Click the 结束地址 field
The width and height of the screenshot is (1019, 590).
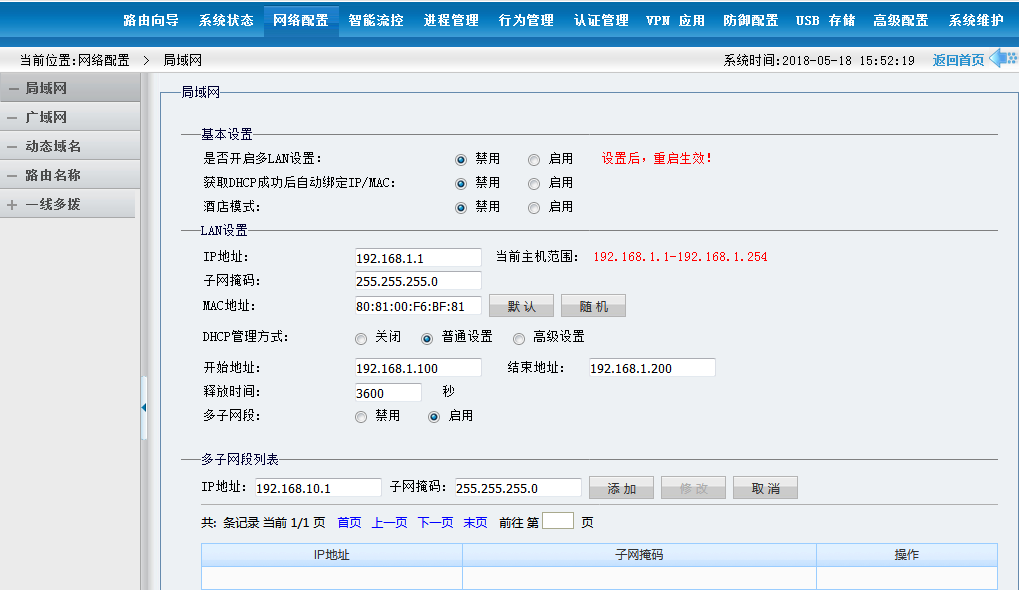pyautogui.click(x=652, y=368)
